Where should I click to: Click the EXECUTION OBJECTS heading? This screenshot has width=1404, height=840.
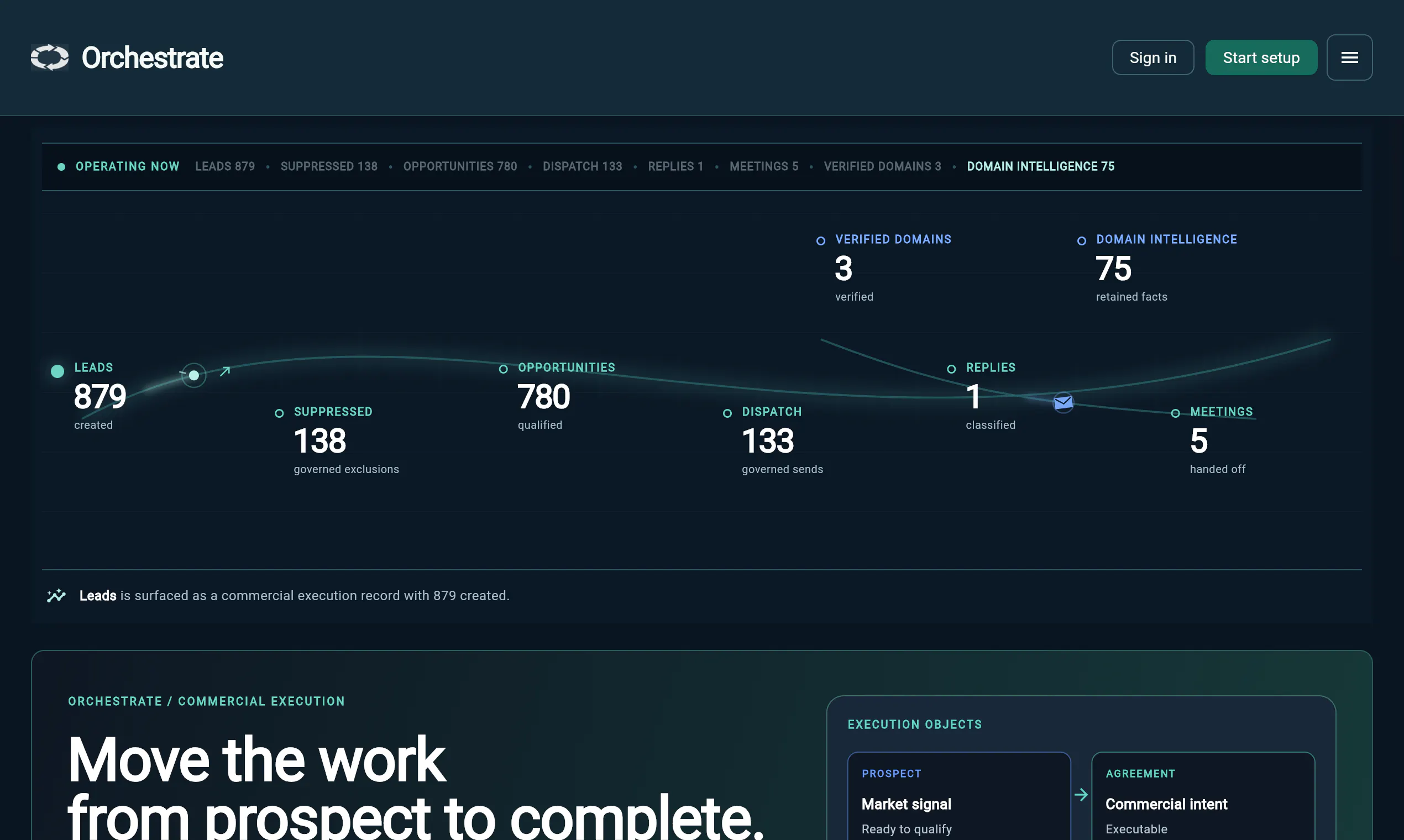pos(914,725)
